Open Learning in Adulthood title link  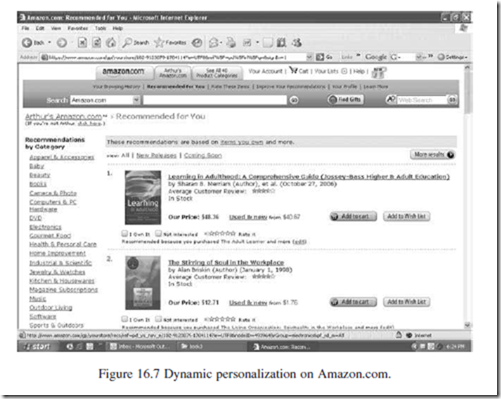click(309, 177)
